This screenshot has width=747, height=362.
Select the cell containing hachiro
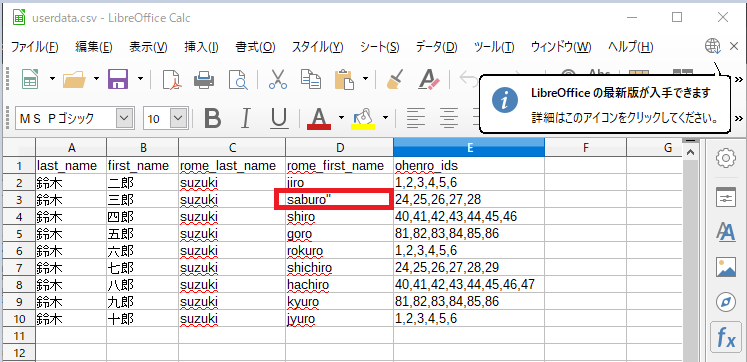(339, 285)
